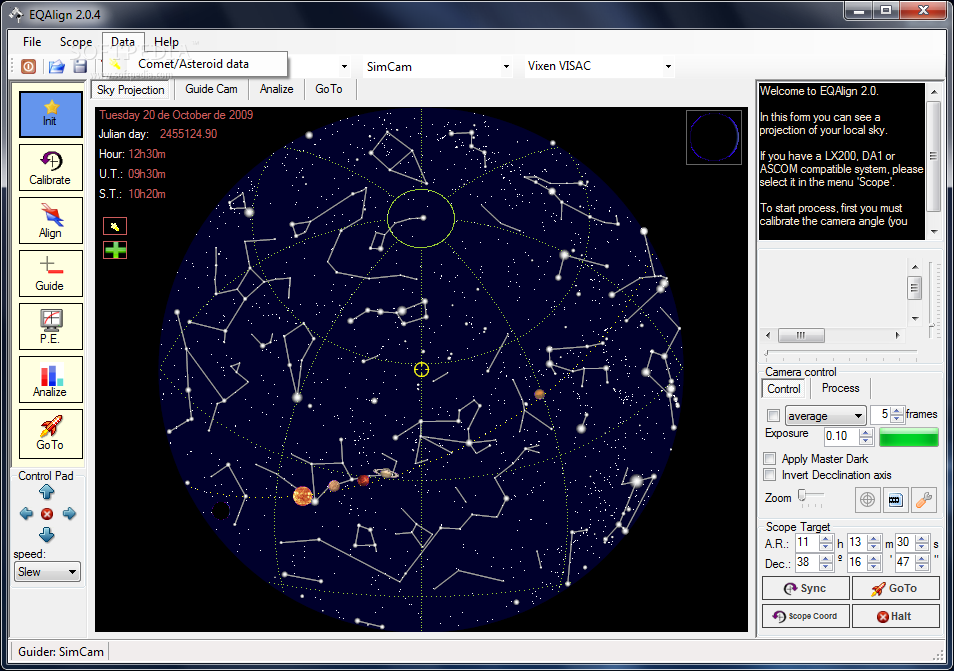Launch GoTo in the left sidebar
This screenshot has width=954, height=671.
click(x=50, y=433)
